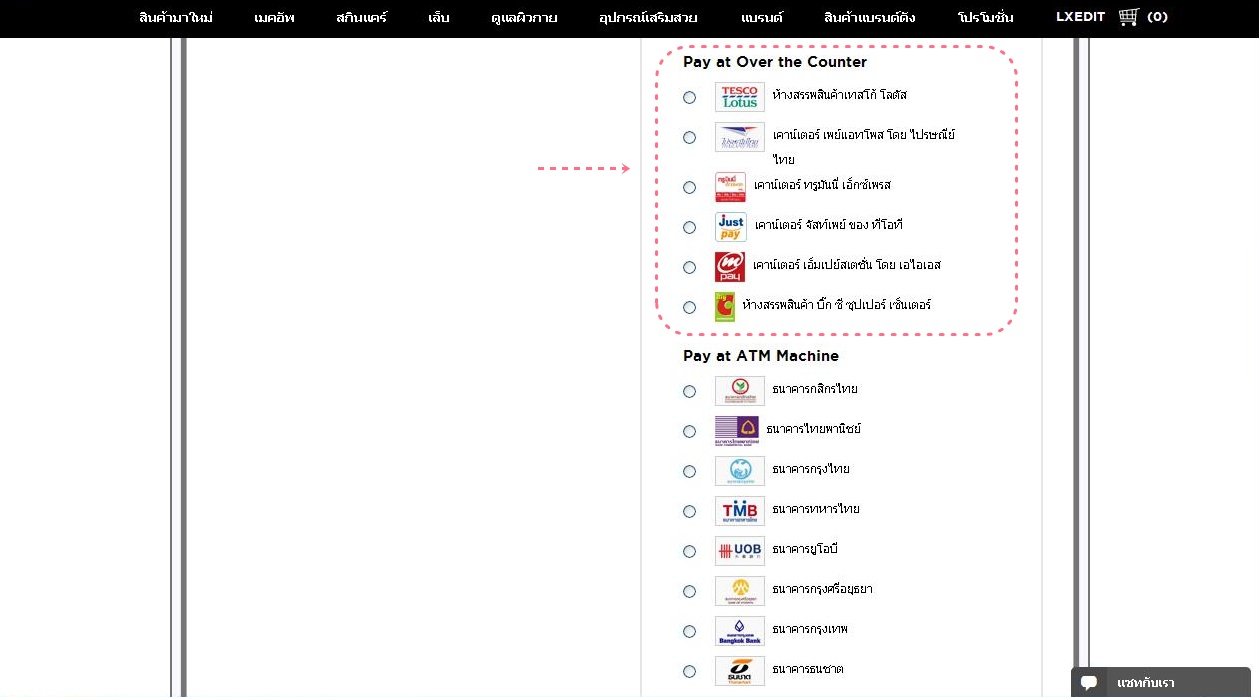Open the สินค้ามาใหม่ menu
Viewport: 1259px width, 697px height.
[x=176, y=18]
